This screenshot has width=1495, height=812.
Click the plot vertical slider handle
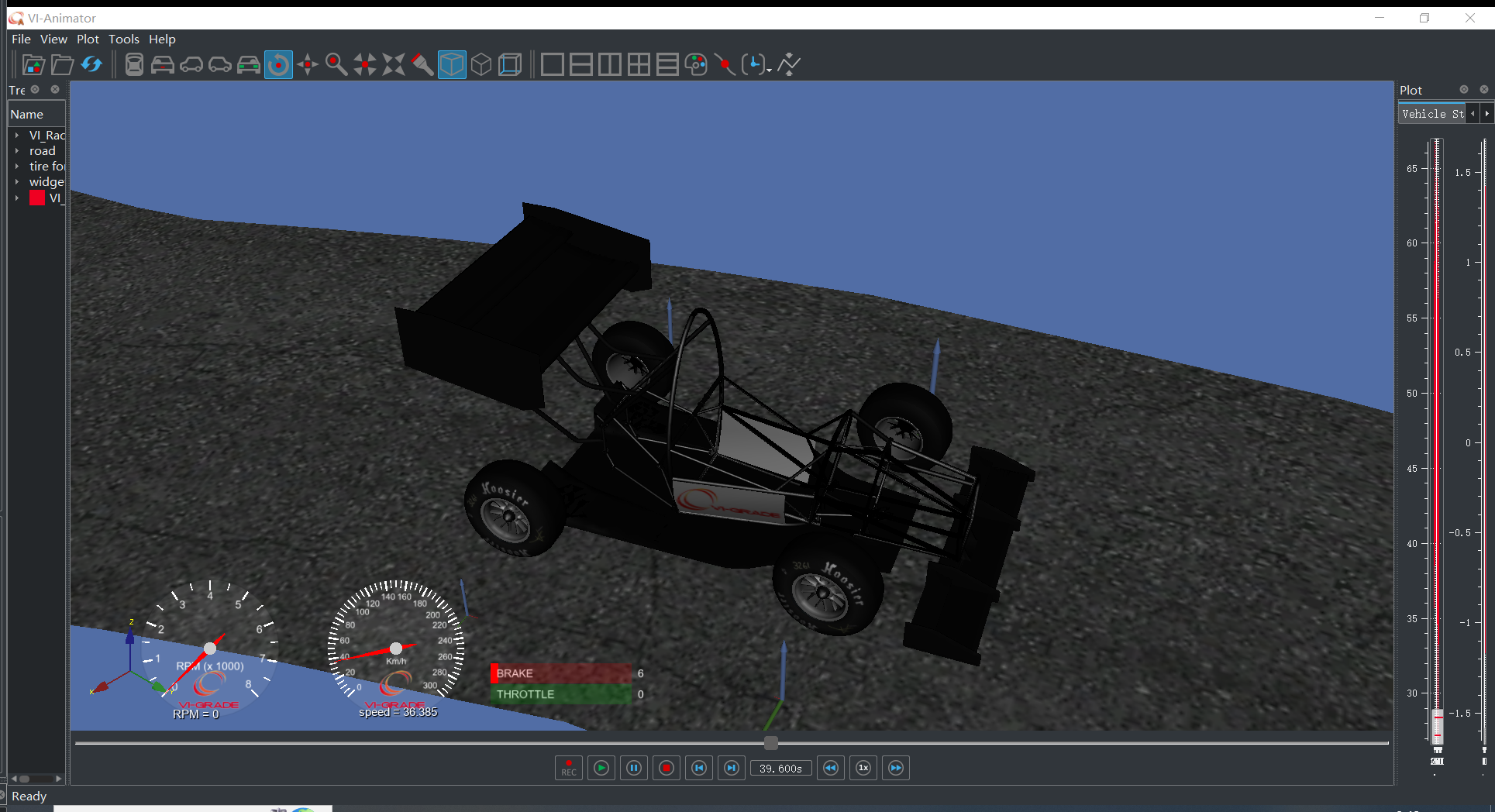pos(1438,727)
